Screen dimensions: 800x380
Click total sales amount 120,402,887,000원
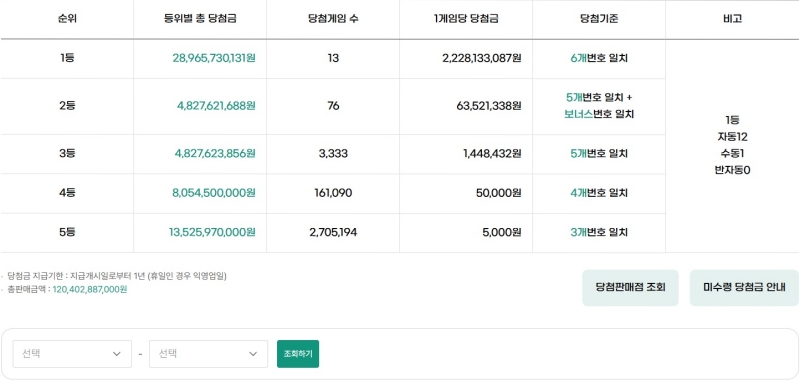coord(90,289)
